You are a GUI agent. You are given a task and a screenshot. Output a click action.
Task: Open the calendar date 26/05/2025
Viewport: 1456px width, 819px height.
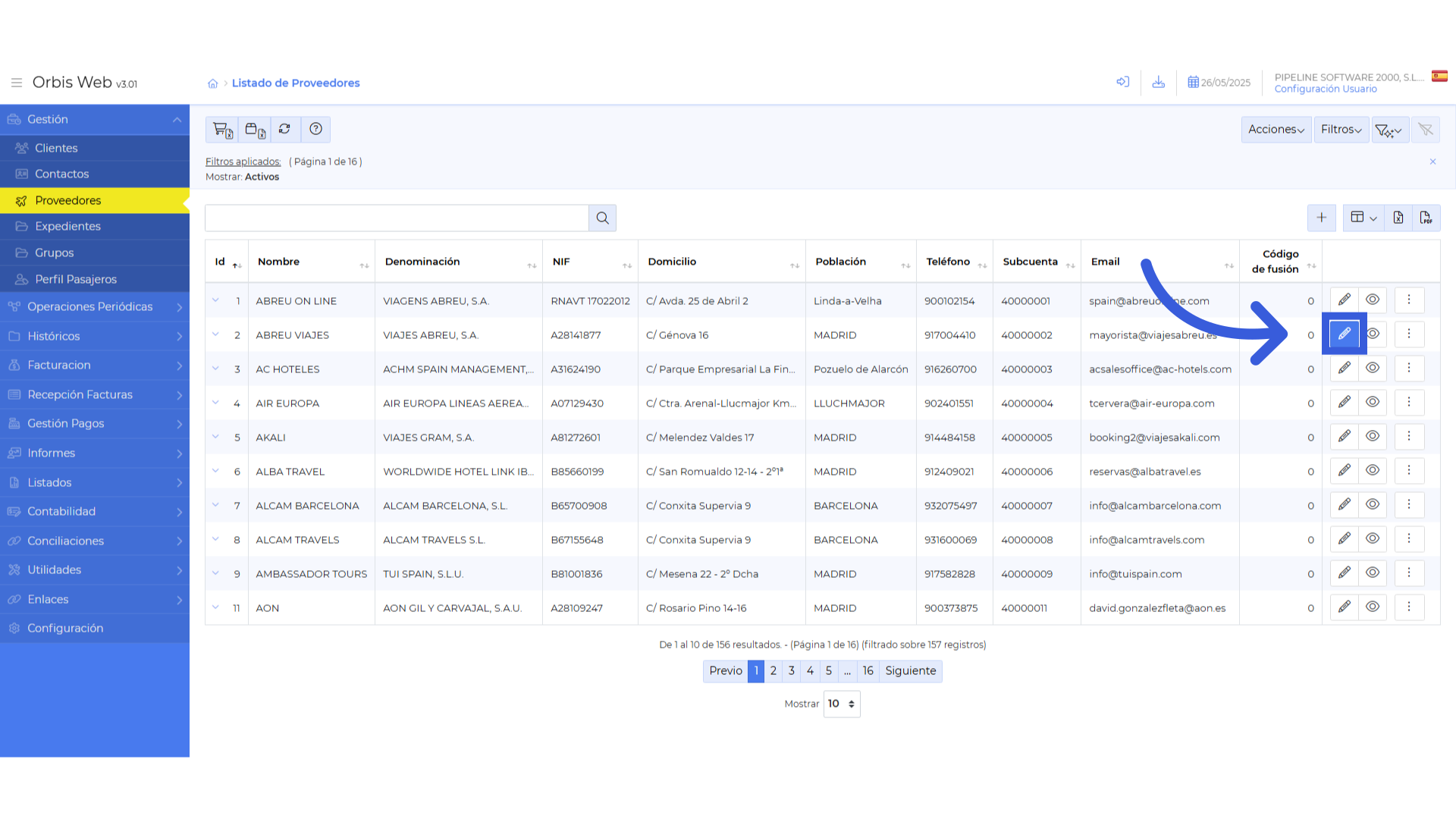[x=1219, y=83]
